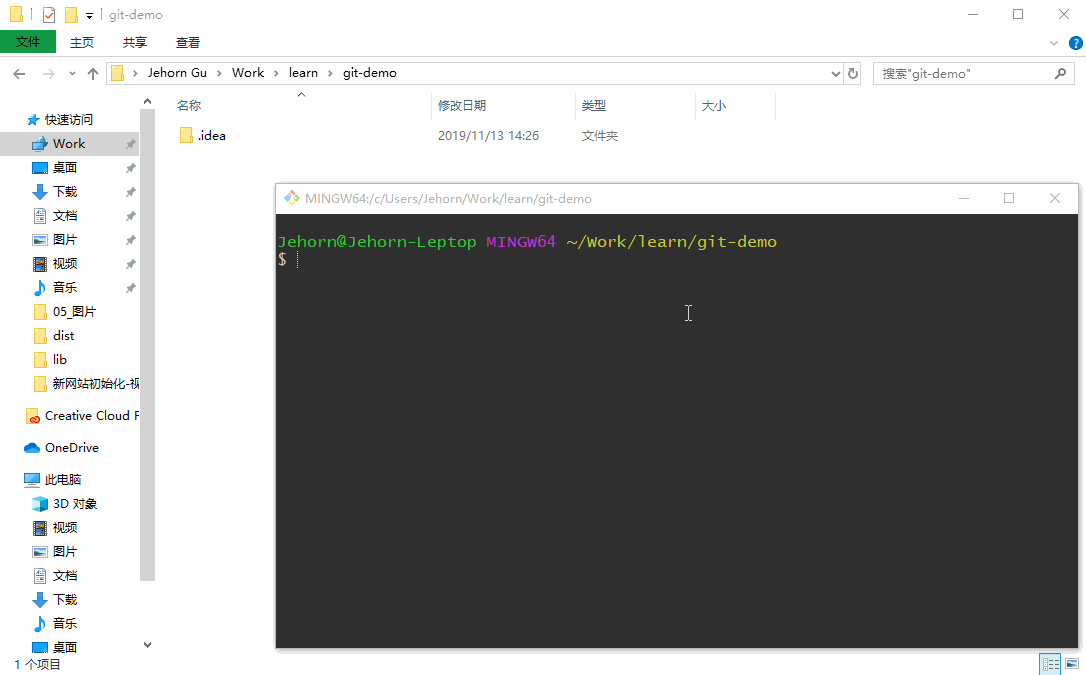Maximize the MINGW64 terminal window
The image size is (1086, 675).
[x=1009, y=198]
